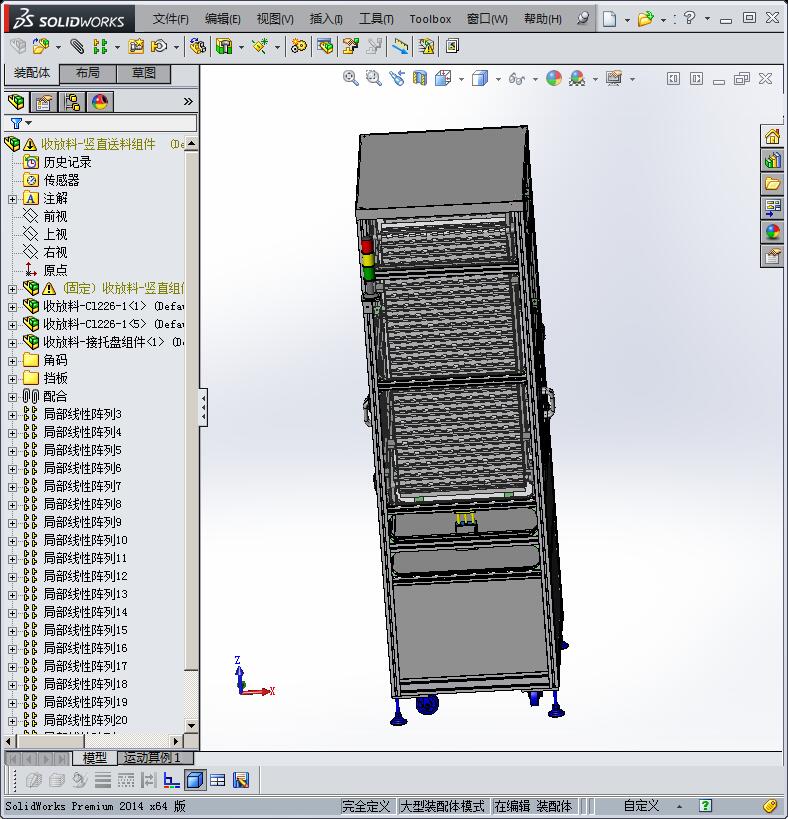Open the view orientation dropdown arrow
788x819 pixels.
[461, 79]
